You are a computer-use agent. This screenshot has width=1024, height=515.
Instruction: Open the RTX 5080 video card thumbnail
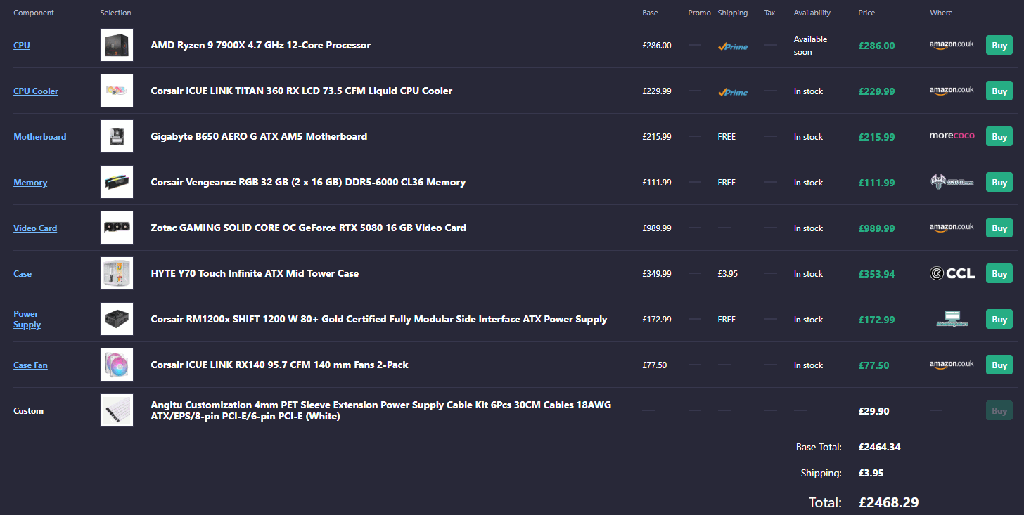[117, 228]
